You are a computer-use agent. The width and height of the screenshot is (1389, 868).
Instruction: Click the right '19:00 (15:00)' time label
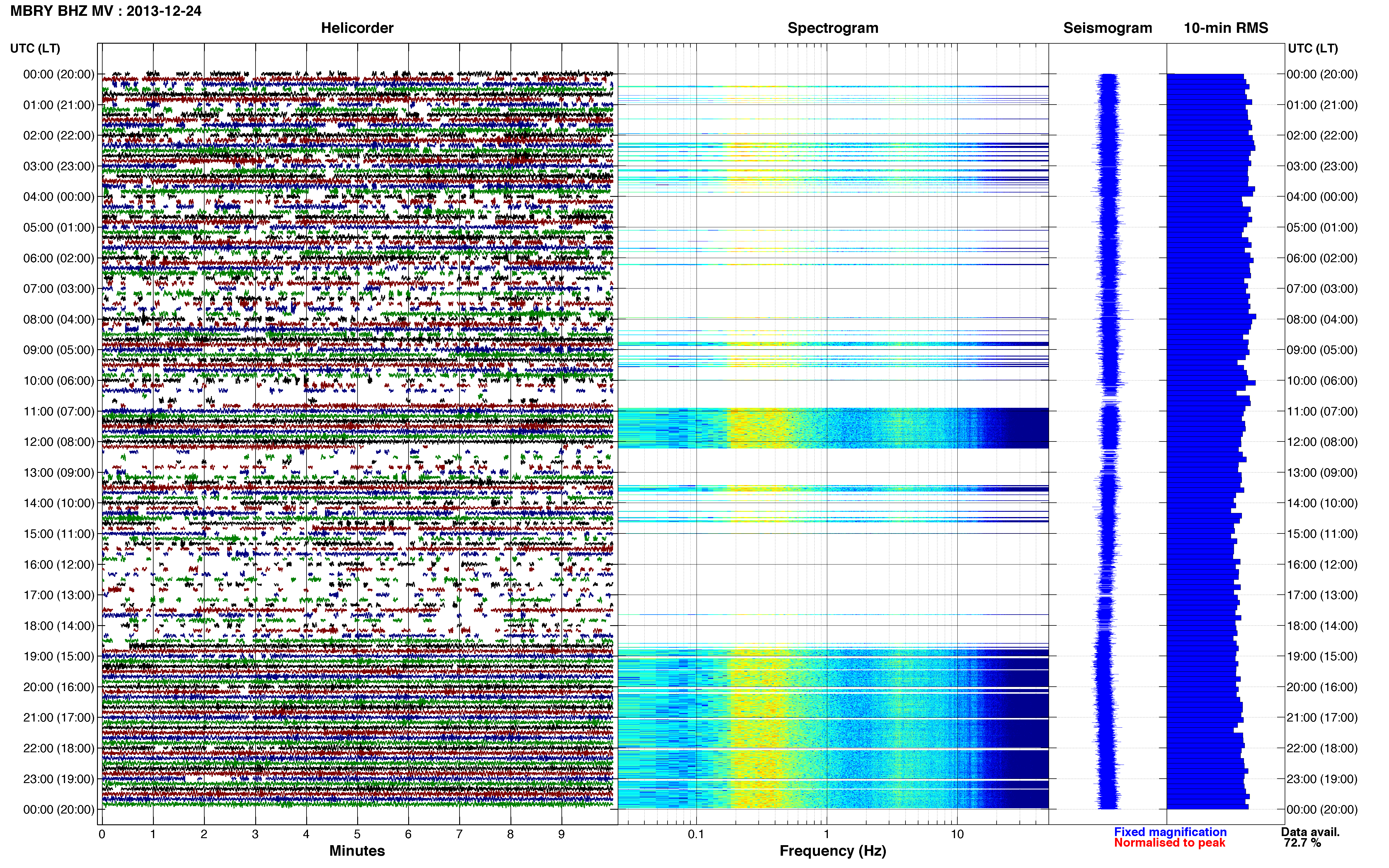[x=1322, y=656]
